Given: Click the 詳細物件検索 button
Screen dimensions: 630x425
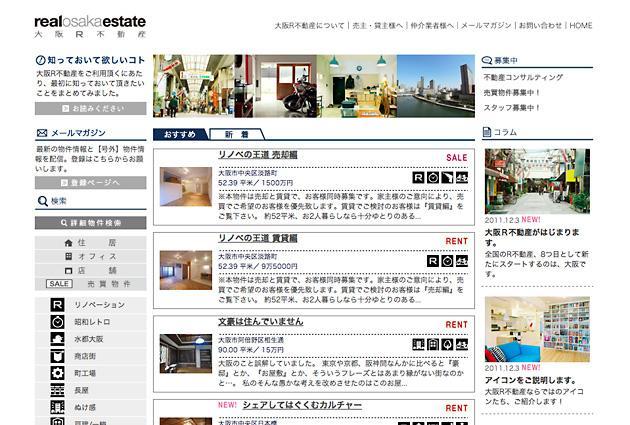Looking at the screenshot, I should [91, 223].
